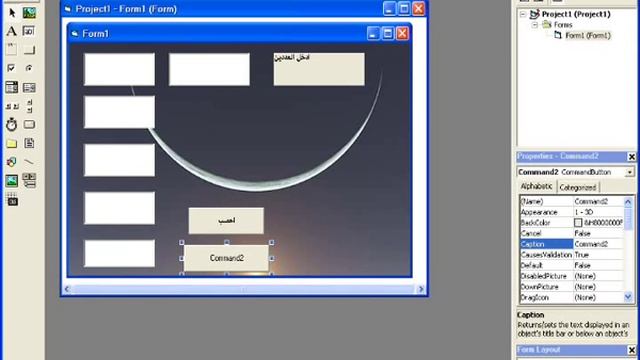The width and height of the screenshot is (640, 360).
Task: Open the Command2 object dropdown in Properties
Action: tap(629, 172)
